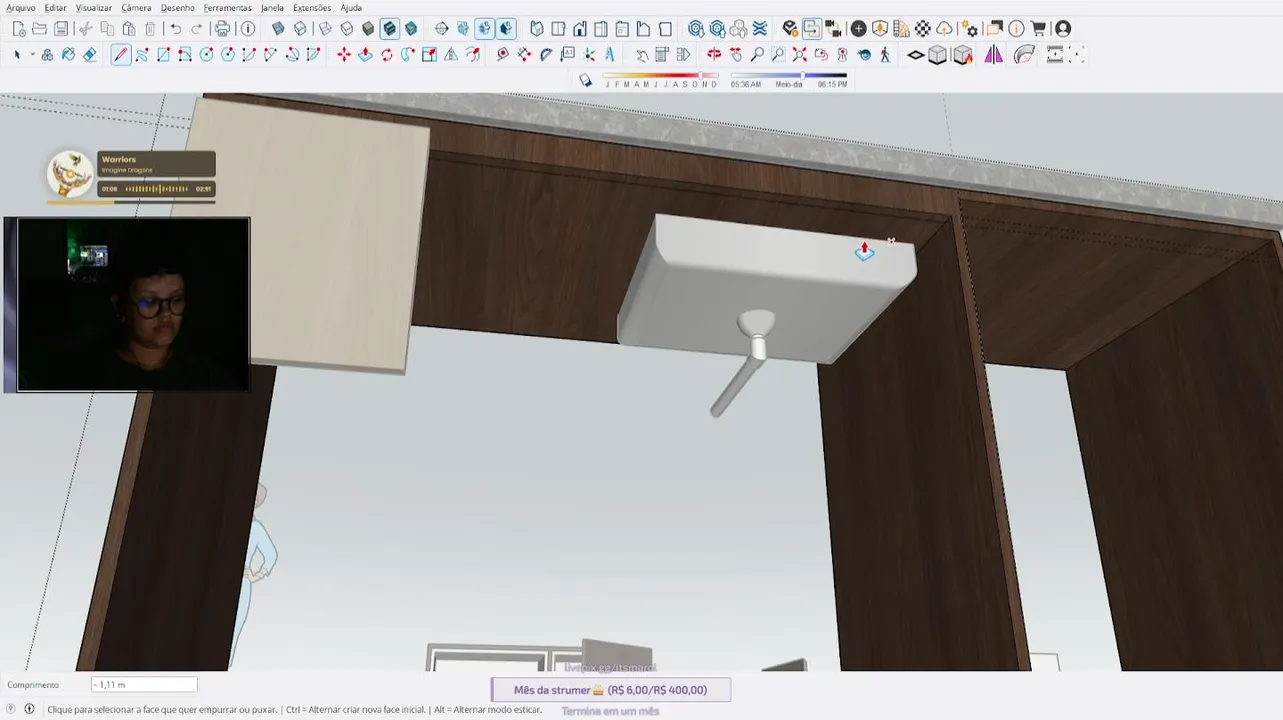This screenshot has width=1283, height=720.
Task: Open the account profile icon
Action: point(1063,29)
